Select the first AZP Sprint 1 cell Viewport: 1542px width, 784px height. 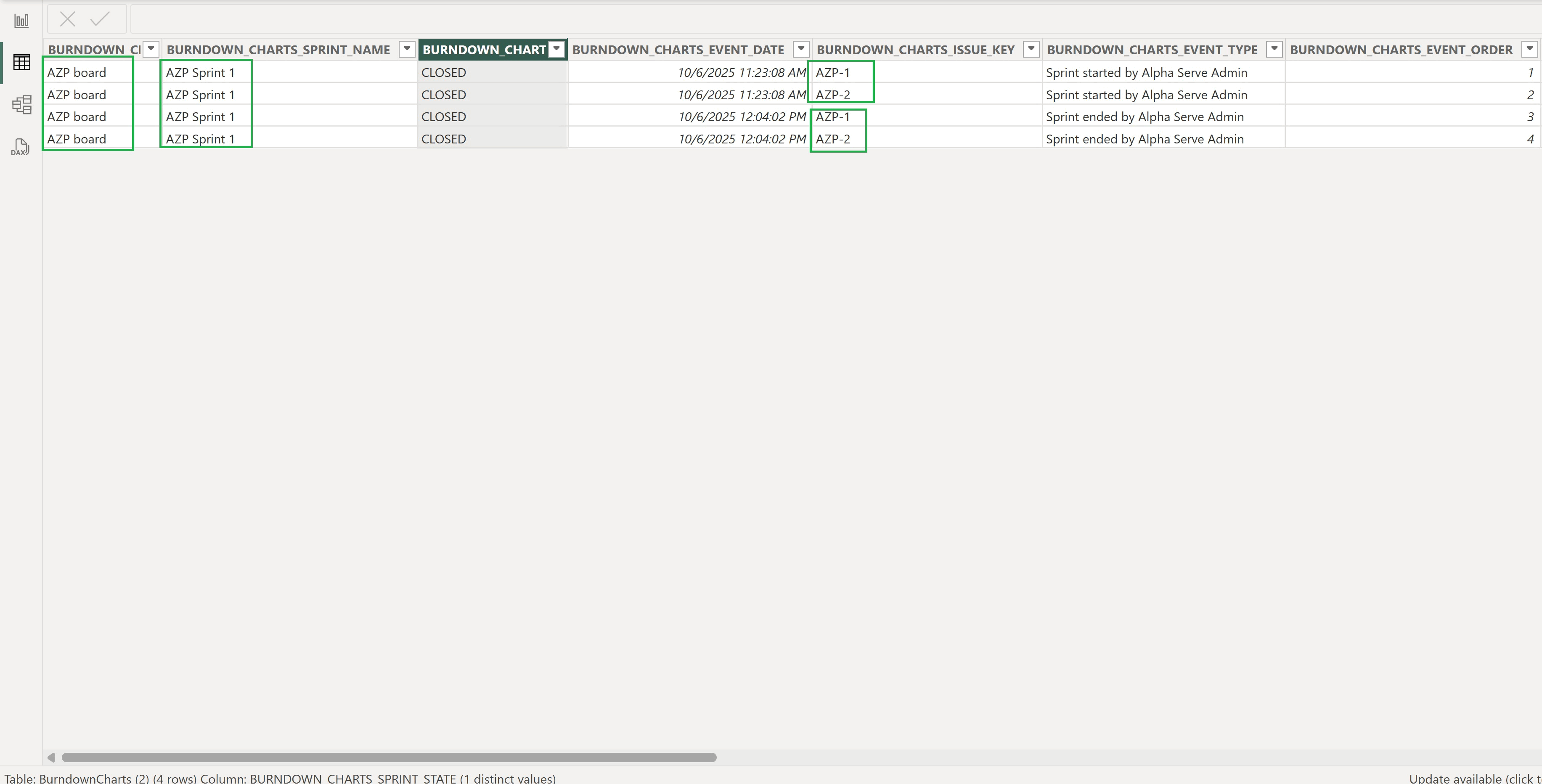pyautogui.click(x=200, y=72)
